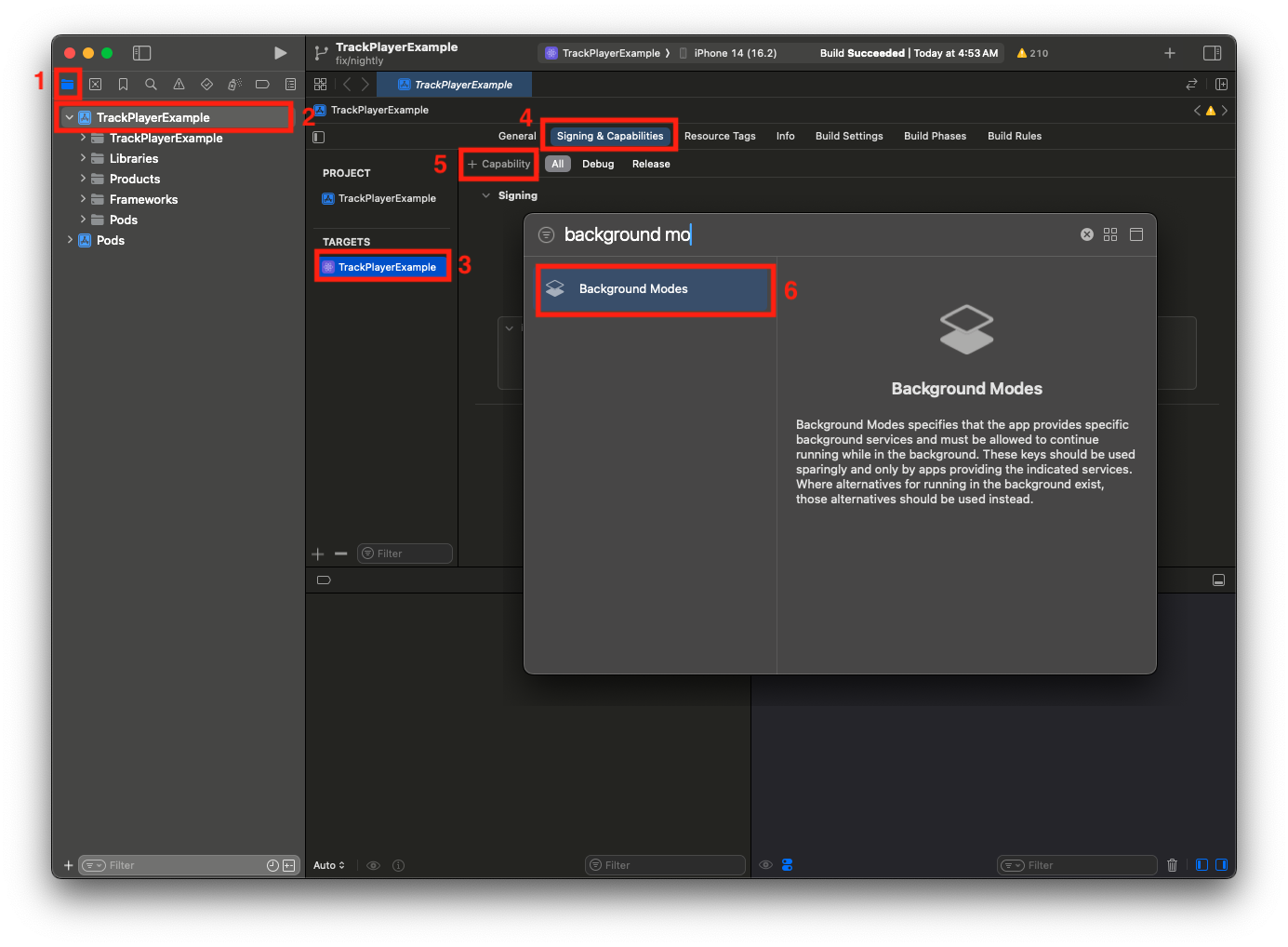Open the Report navigator list icon
Viewport: 1288px width, 947px height.
[290, 84]
